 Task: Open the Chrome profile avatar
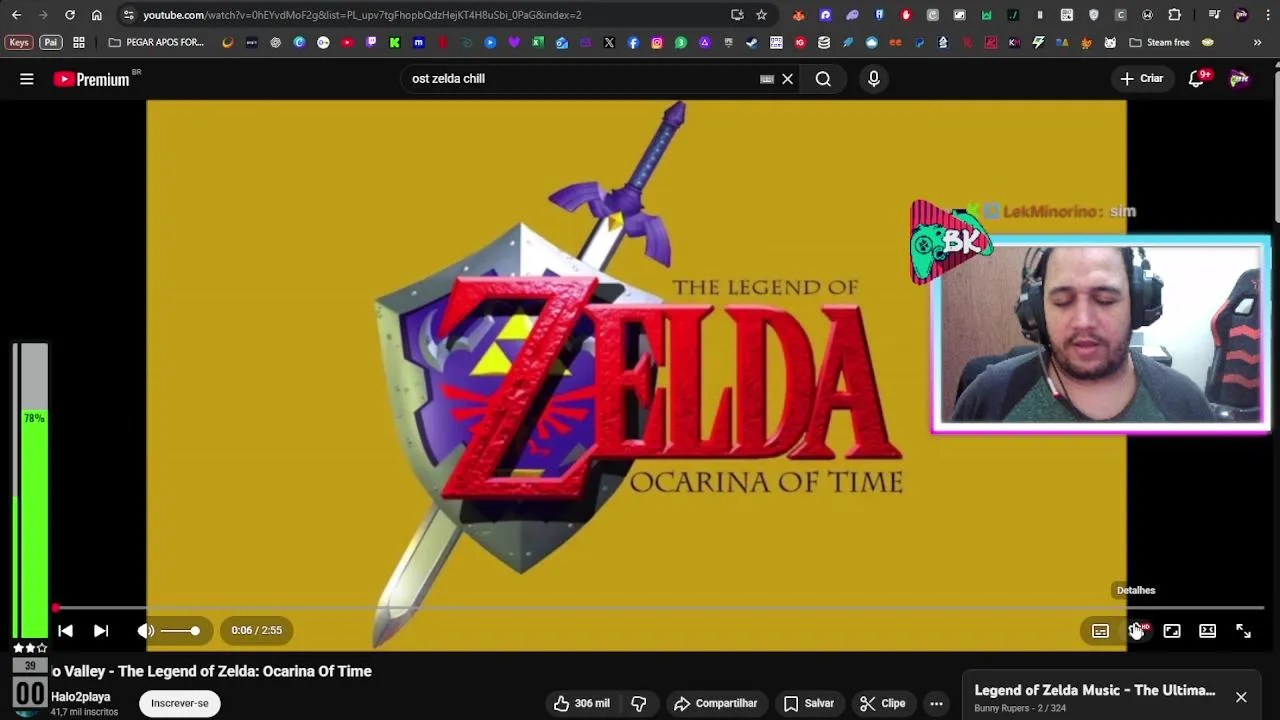pos(1241,15)
